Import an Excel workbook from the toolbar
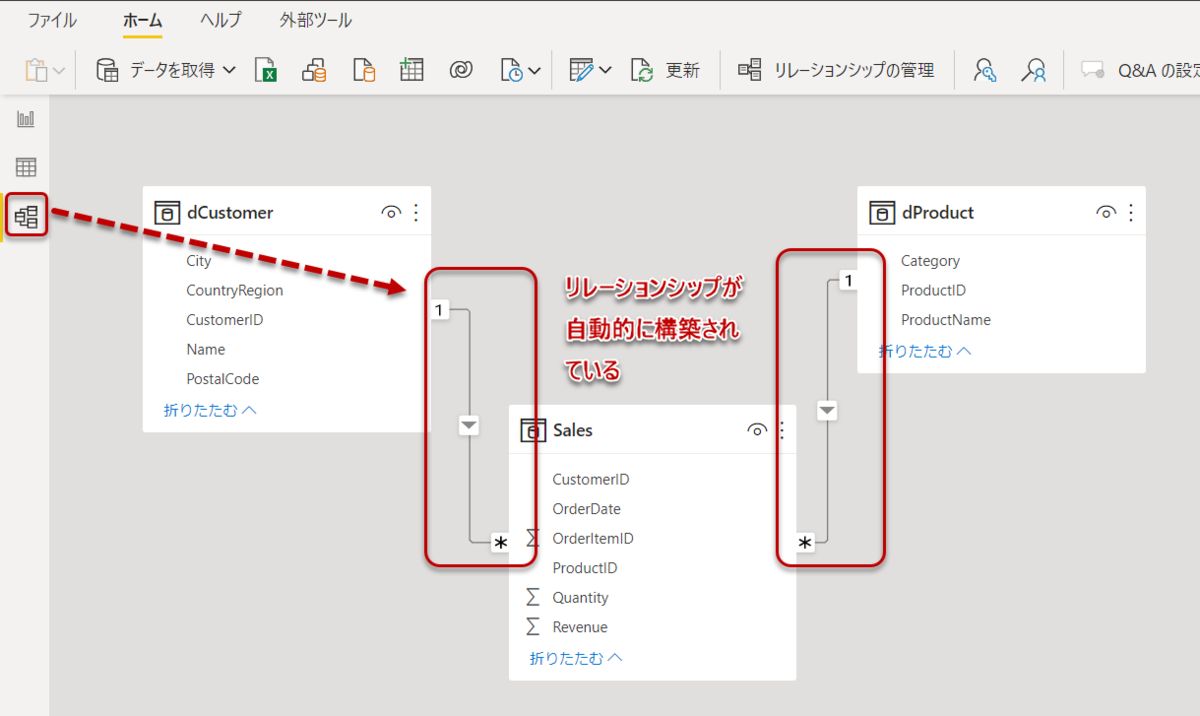Screen dimensions: 1200x716 (266, 70)
